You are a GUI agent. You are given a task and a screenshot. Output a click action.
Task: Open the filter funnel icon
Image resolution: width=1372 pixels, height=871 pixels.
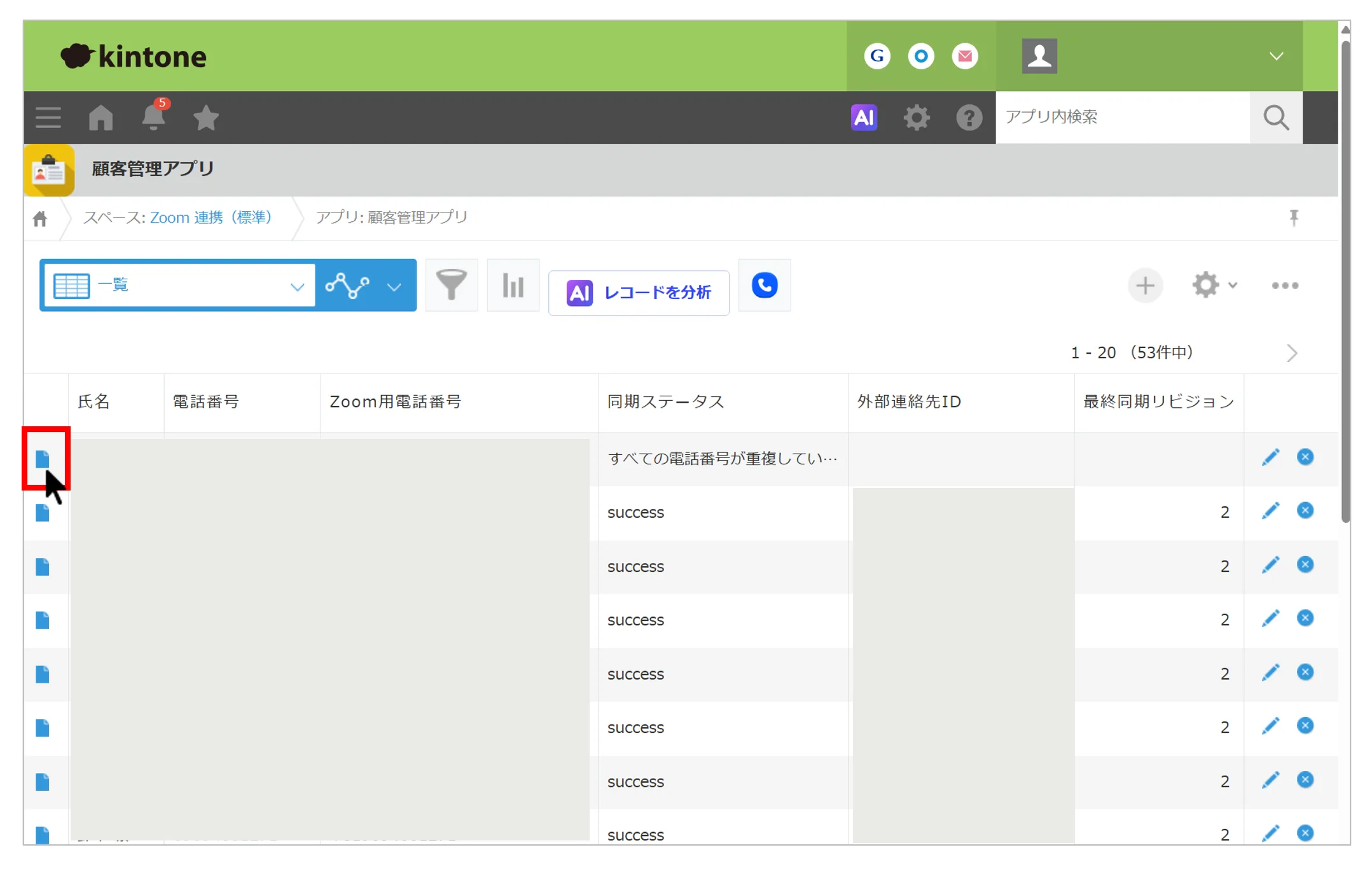coord(451,284)
